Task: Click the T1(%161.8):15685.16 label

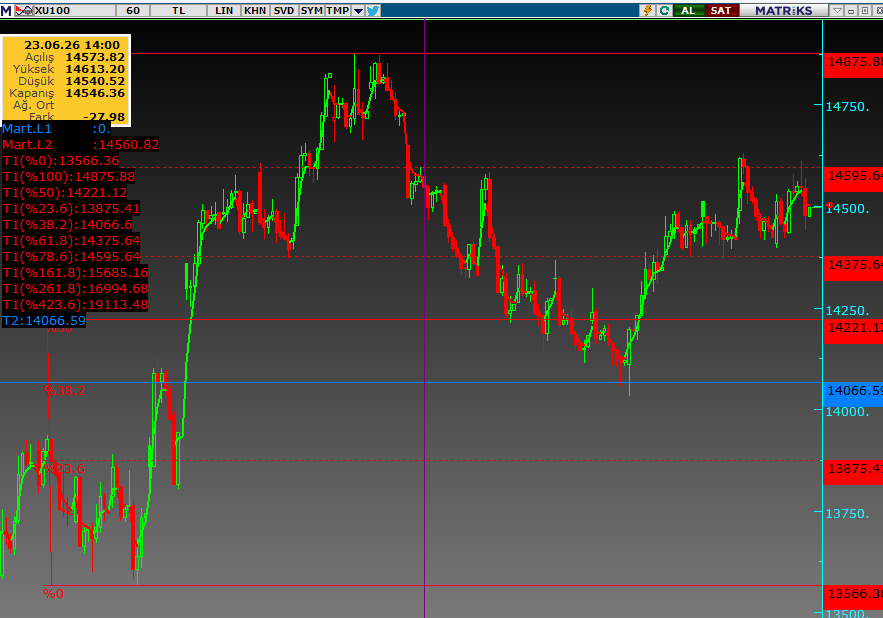Action: [x=75, y=273]
